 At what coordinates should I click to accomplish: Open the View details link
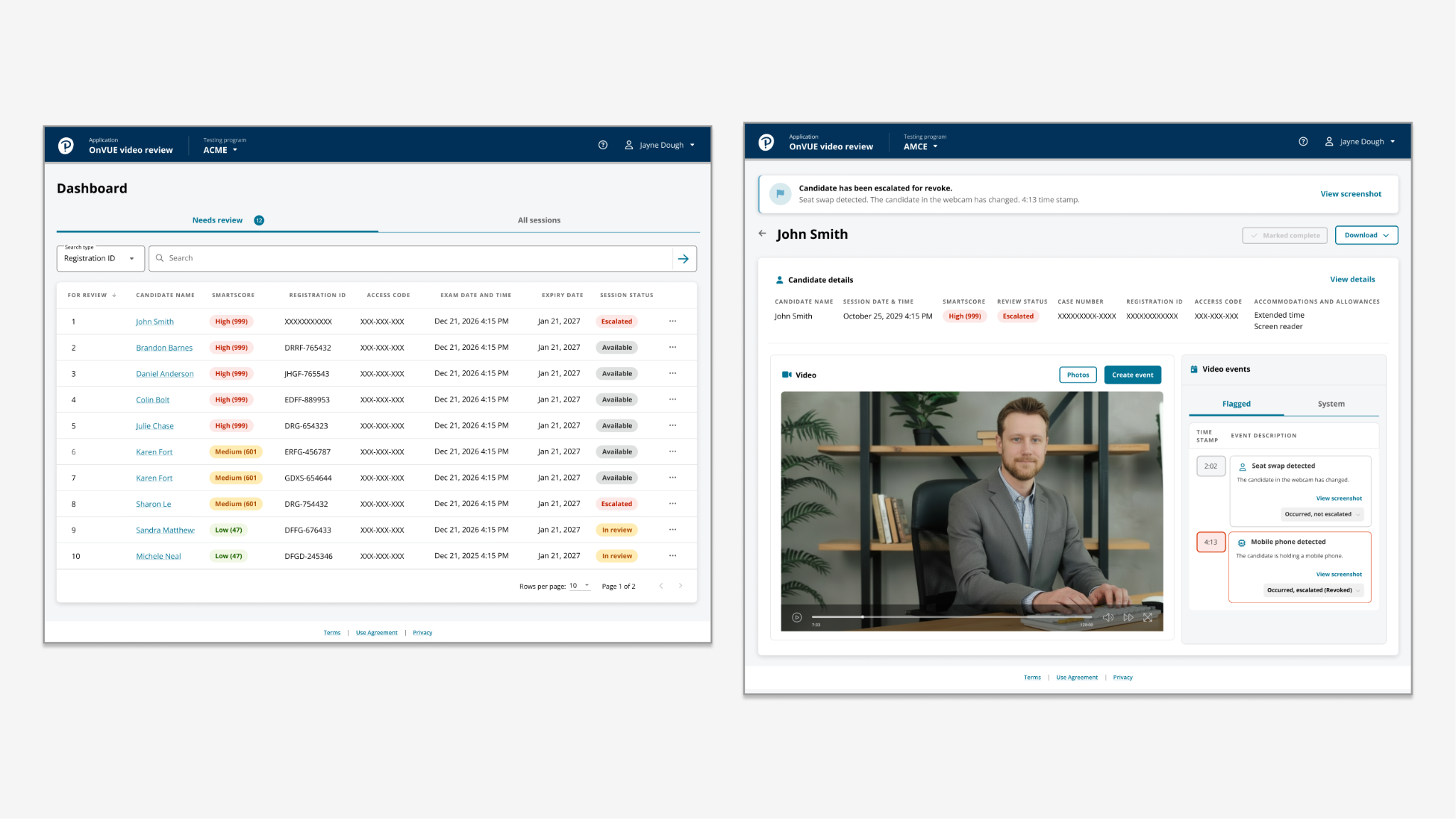(1352, 279)
